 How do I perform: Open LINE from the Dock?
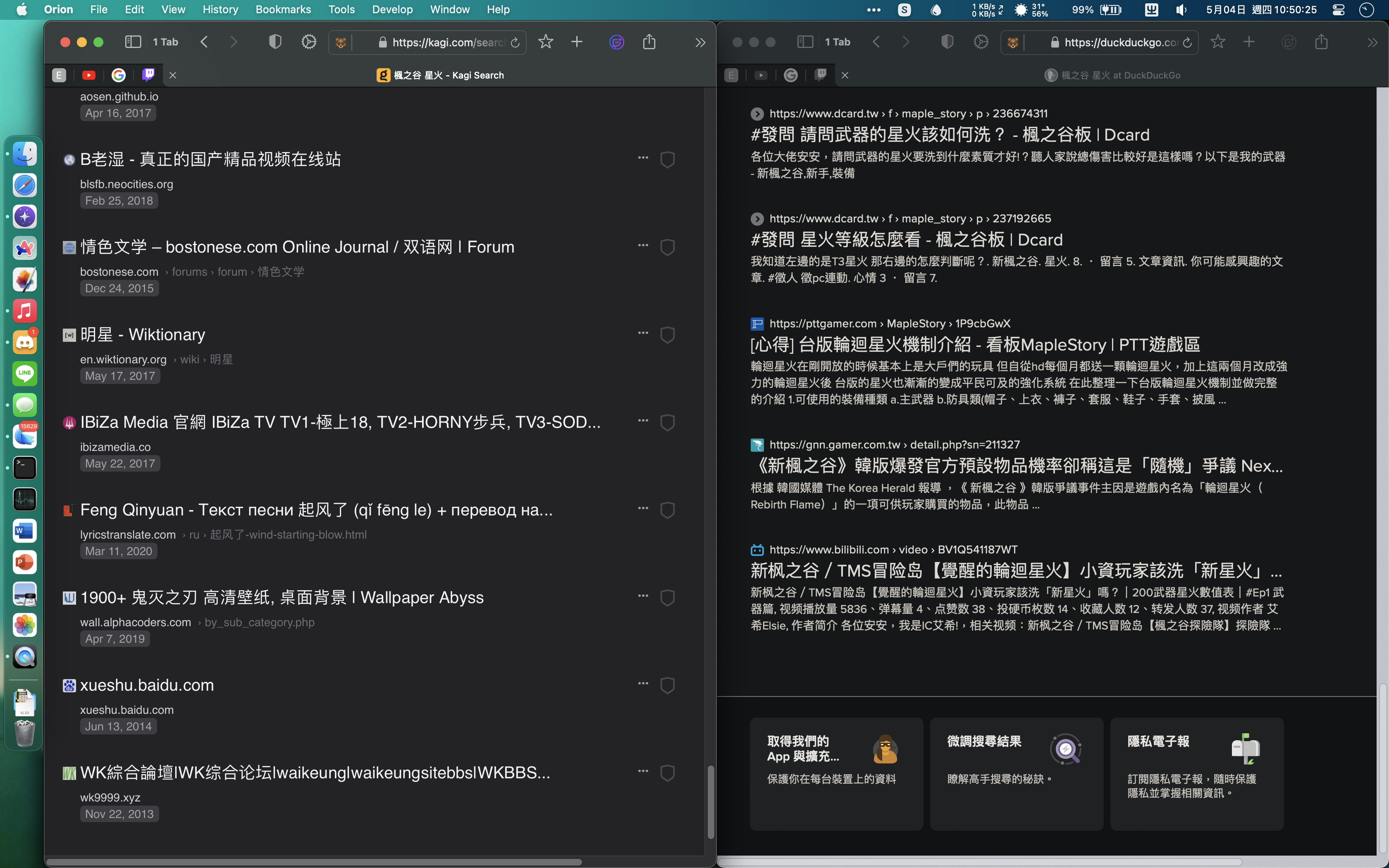click(x=25, y=374)
